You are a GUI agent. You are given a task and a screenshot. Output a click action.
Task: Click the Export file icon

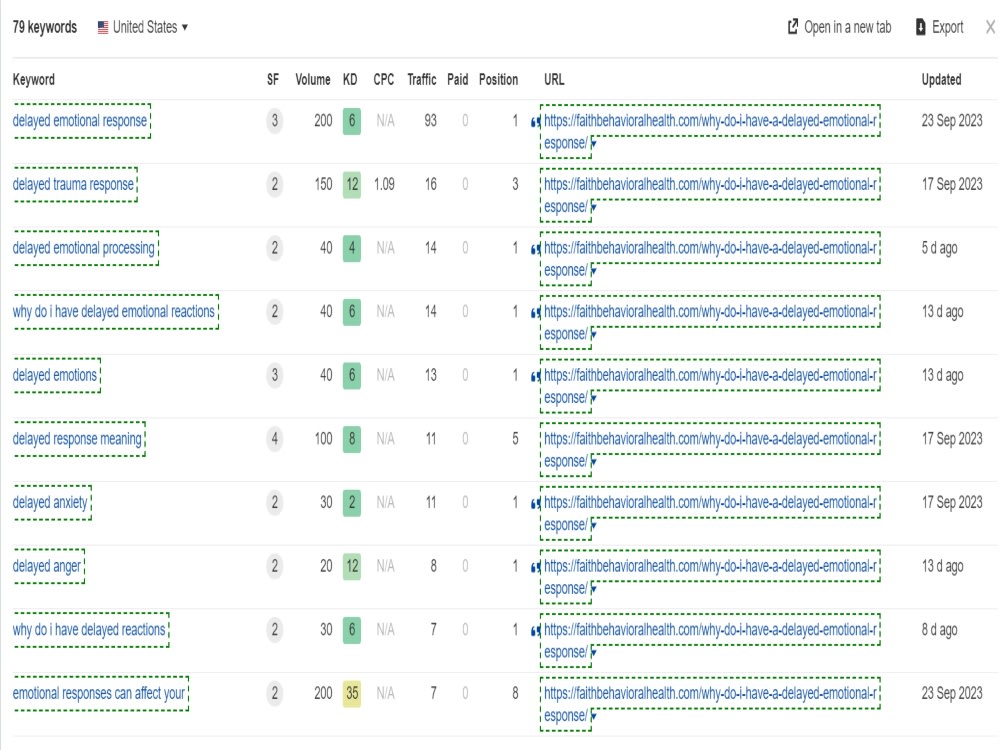[920, 27]
